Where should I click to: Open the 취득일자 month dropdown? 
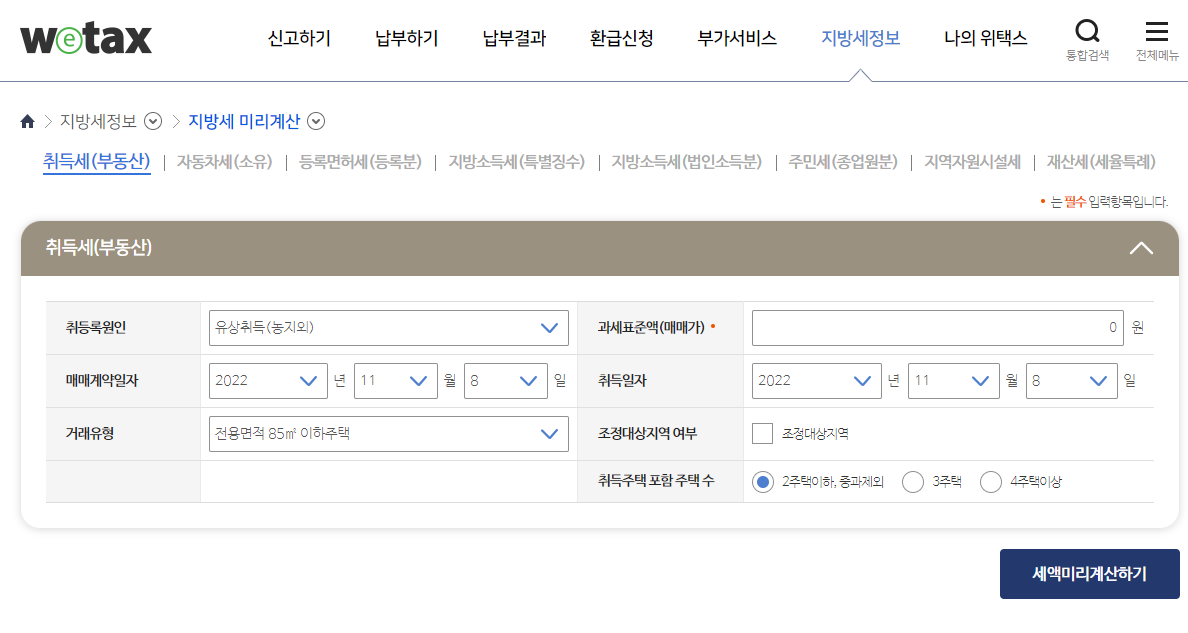pos(954,380)
